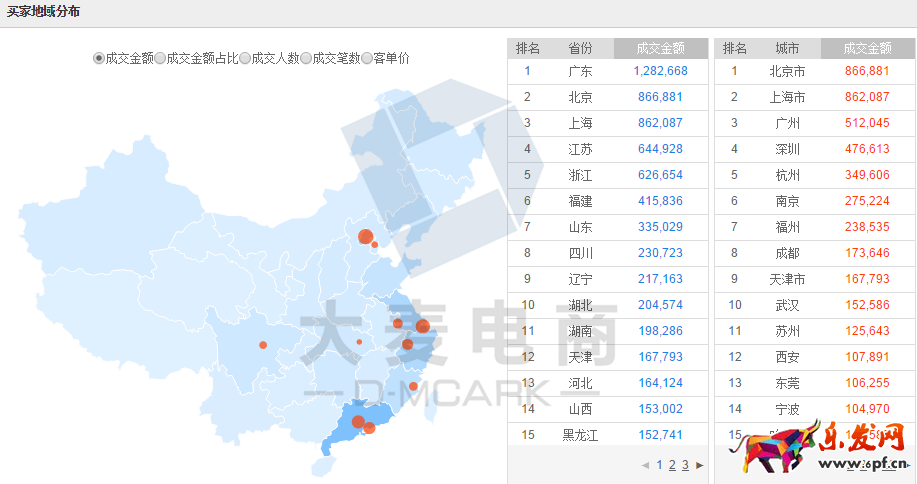The width and height of the screenshot is (917, 484).
Task: Click the 省份 column header
Action: point(580,48)
